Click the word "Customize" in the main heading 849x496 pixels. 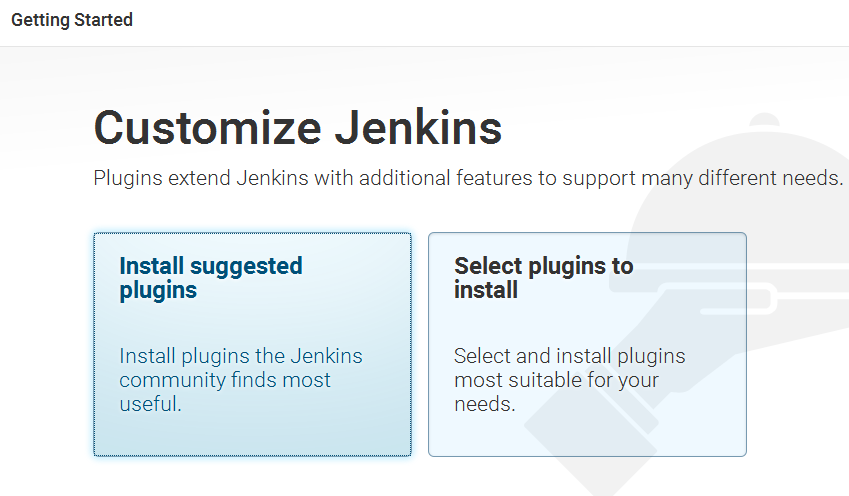208,128
